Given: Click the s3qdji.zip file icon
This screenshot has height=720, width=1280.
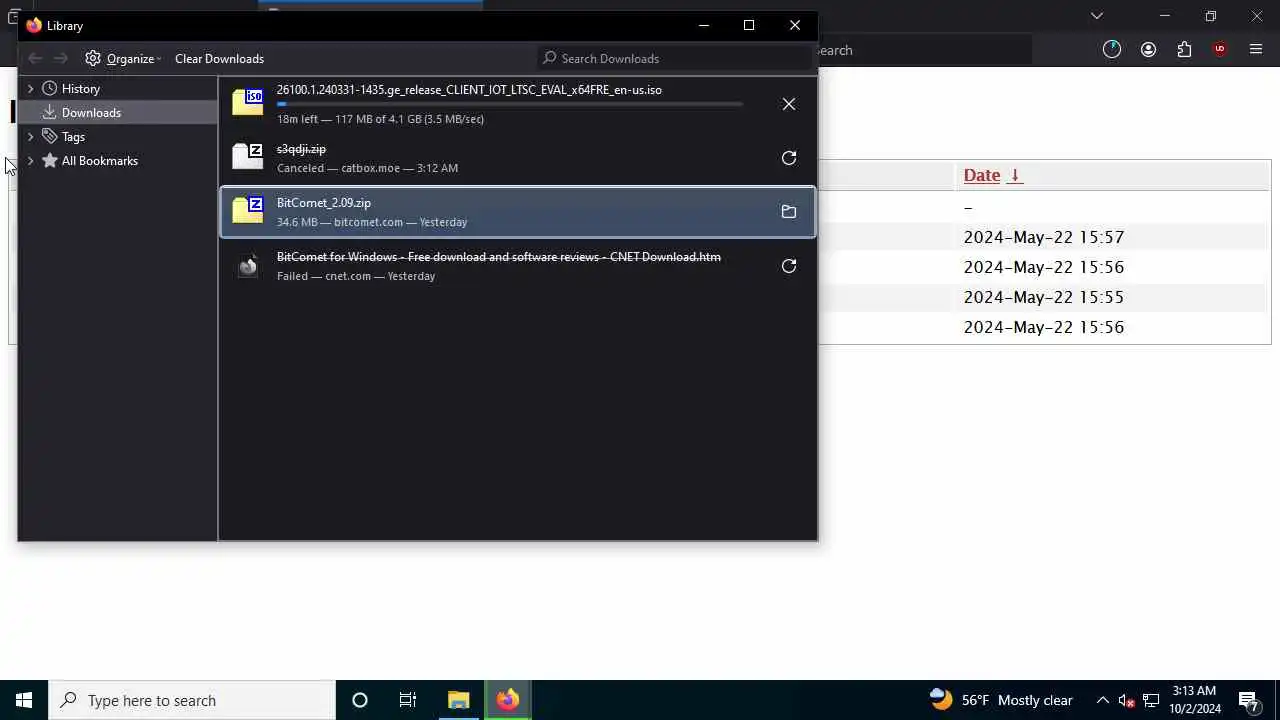Looking at the screenshot, I should pyautogui.click(x=248, y=157).
